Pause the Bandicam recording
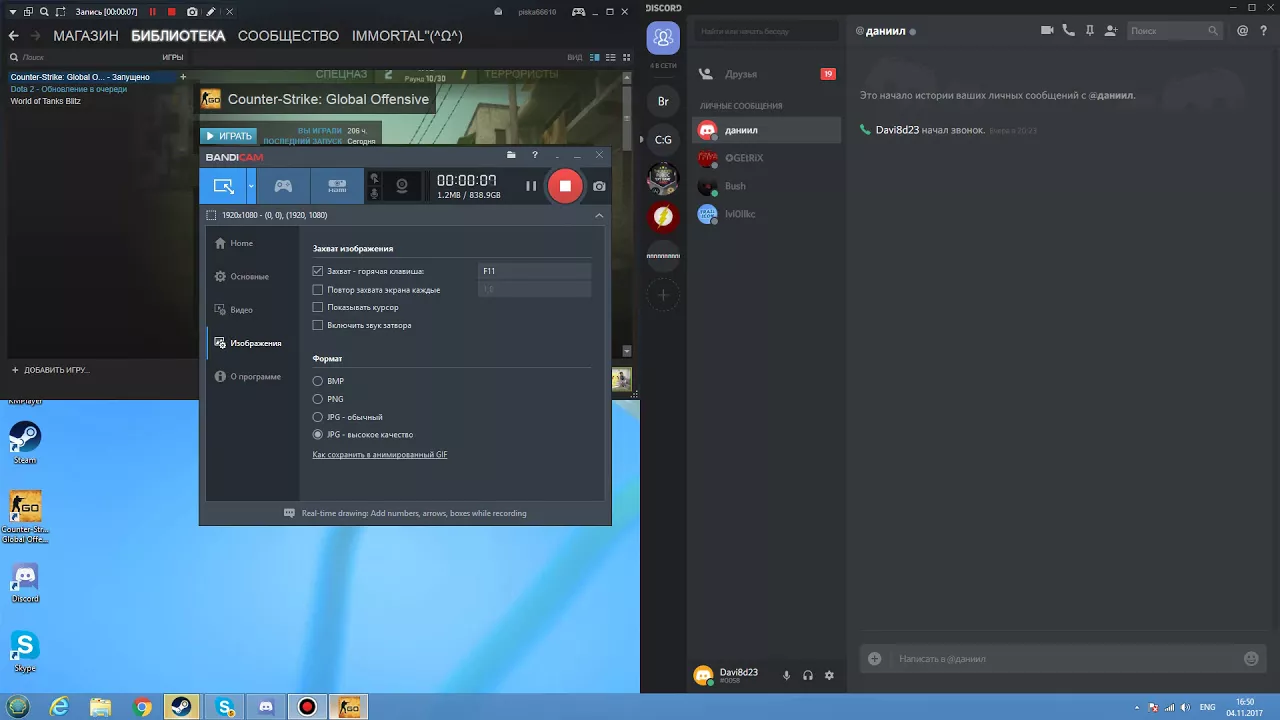 click(x=531, y=186)
